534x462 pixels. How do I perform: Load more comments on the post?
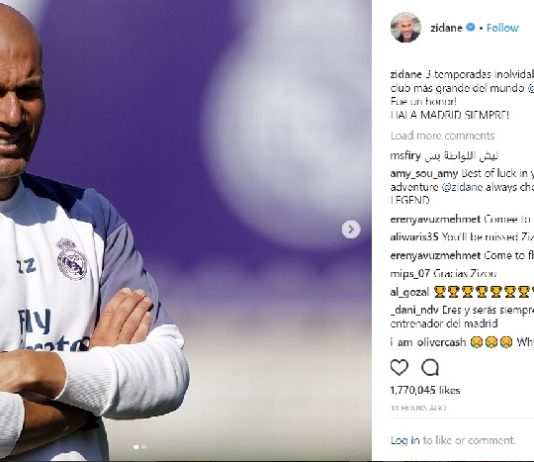click(x=442, y=136)
